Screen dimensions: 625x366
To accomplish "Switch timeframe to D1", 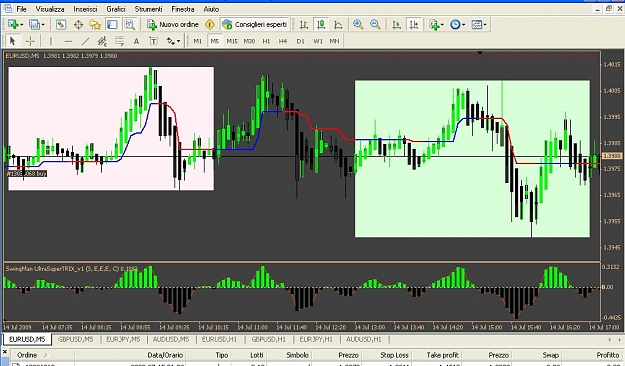I will coord(300,41).
